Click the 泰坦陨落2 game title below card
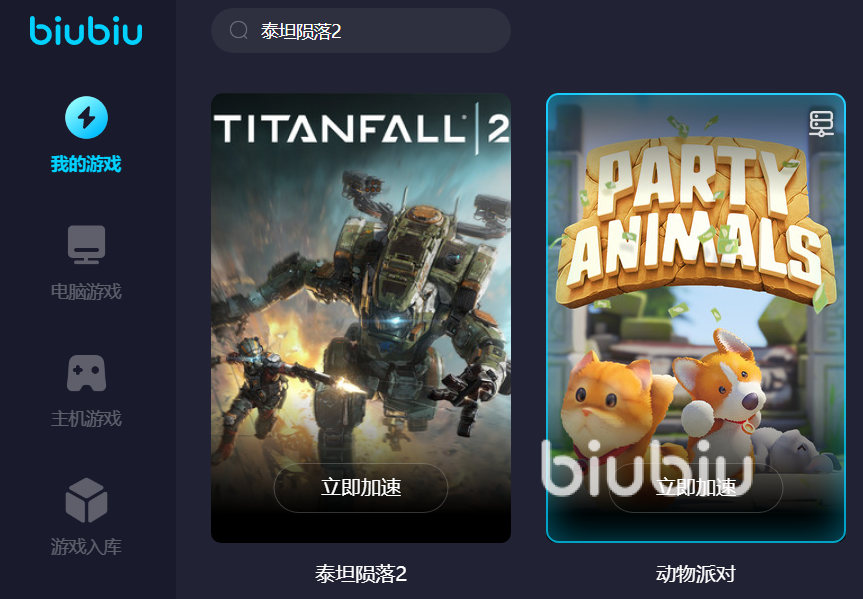The image size is (863, 599). pyautogui.click(x=361, y=574)
